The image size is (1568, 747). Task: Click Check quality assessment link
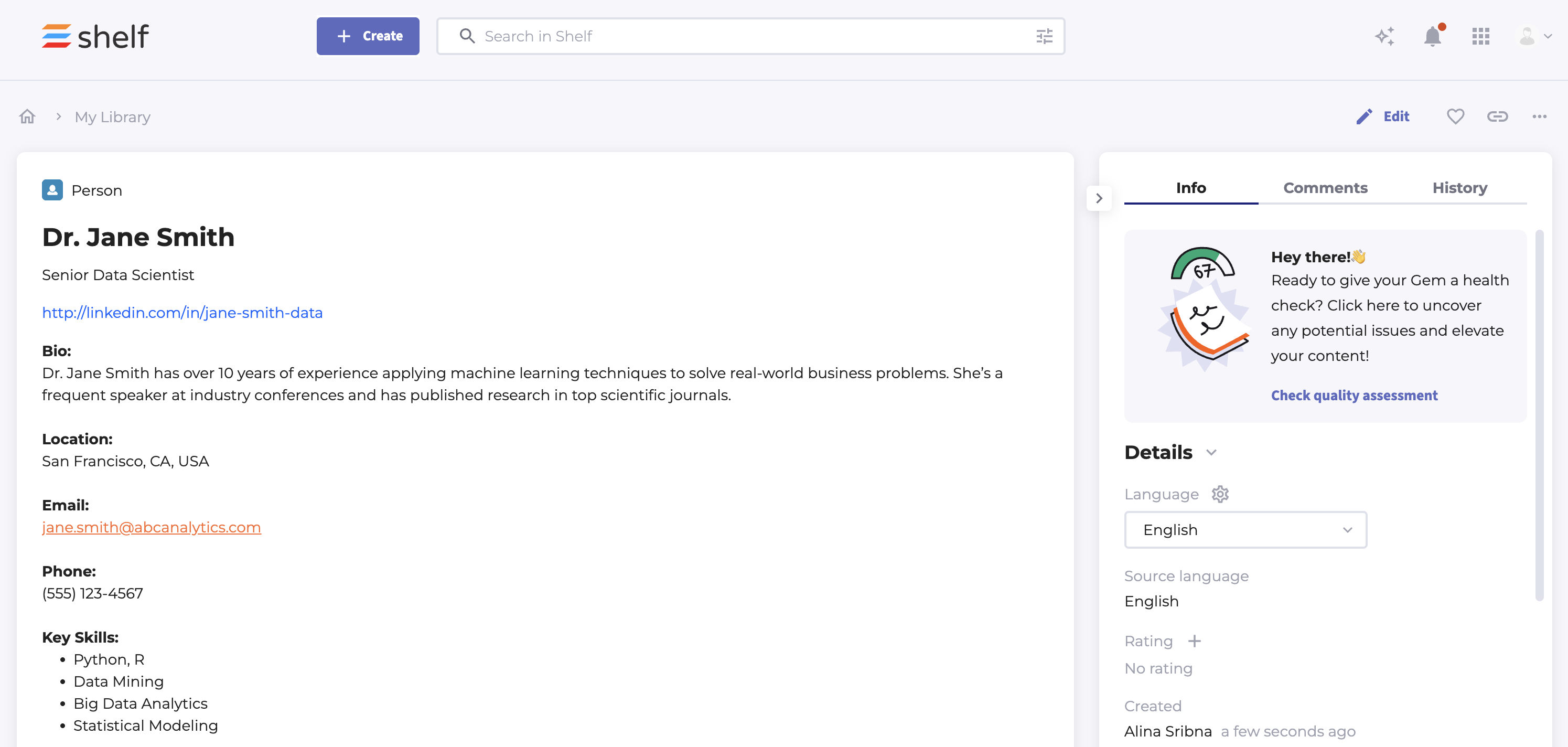[1354, 395]
